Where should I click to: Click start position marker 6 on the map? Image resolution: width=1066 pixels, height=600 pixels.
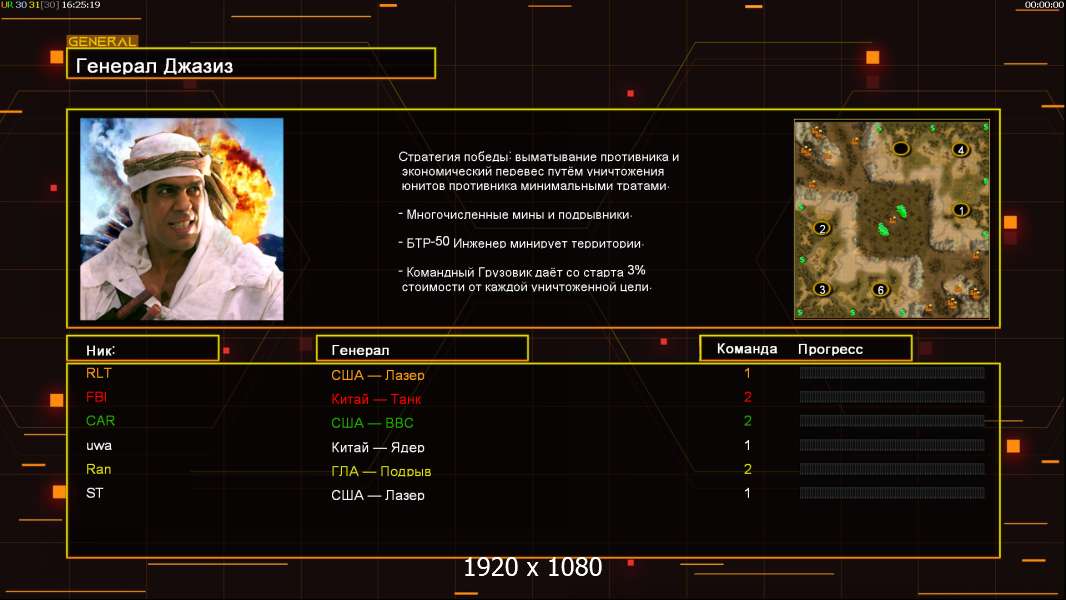click(880, 289)
